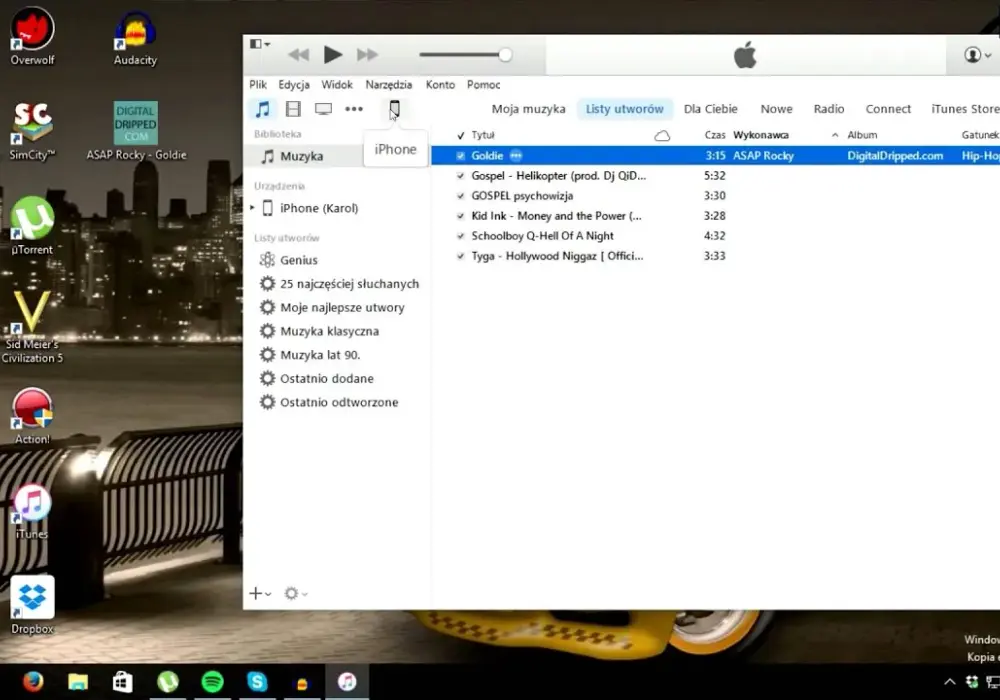
Task: Open Muzyka lat 90. playlist
Action: pos(320,354)
